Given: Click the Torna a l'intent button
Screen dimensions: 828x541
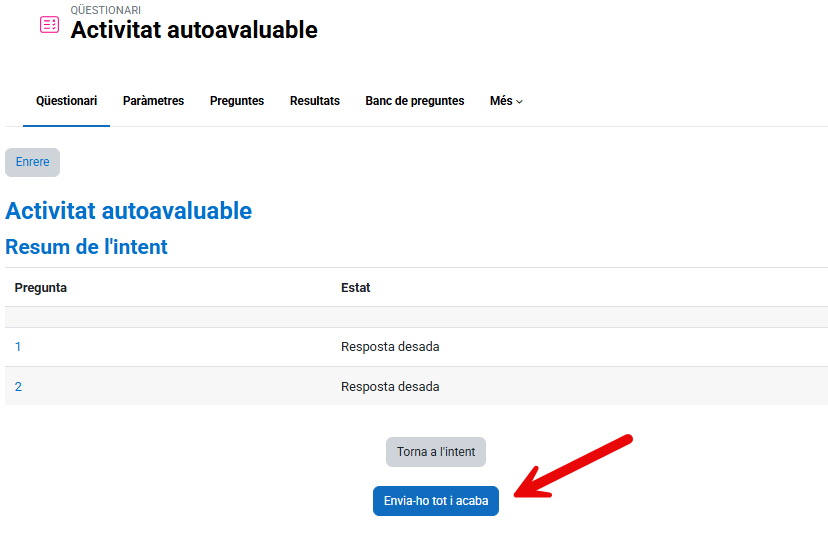Looking at the screenshot, I should pos(436,452).
